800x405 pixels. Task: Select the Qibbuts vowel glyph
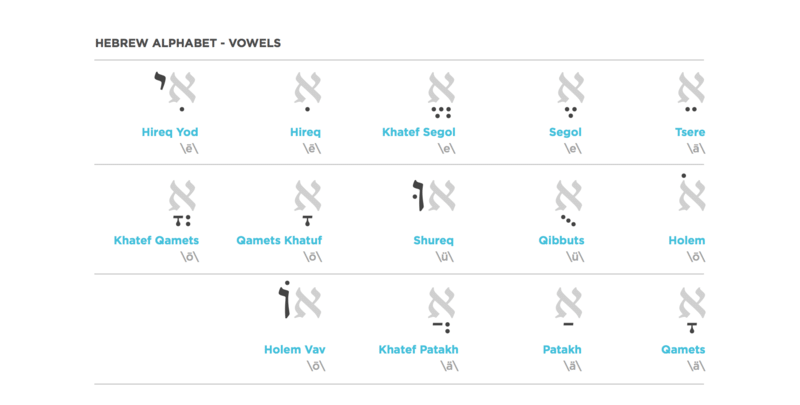point(565,200)
